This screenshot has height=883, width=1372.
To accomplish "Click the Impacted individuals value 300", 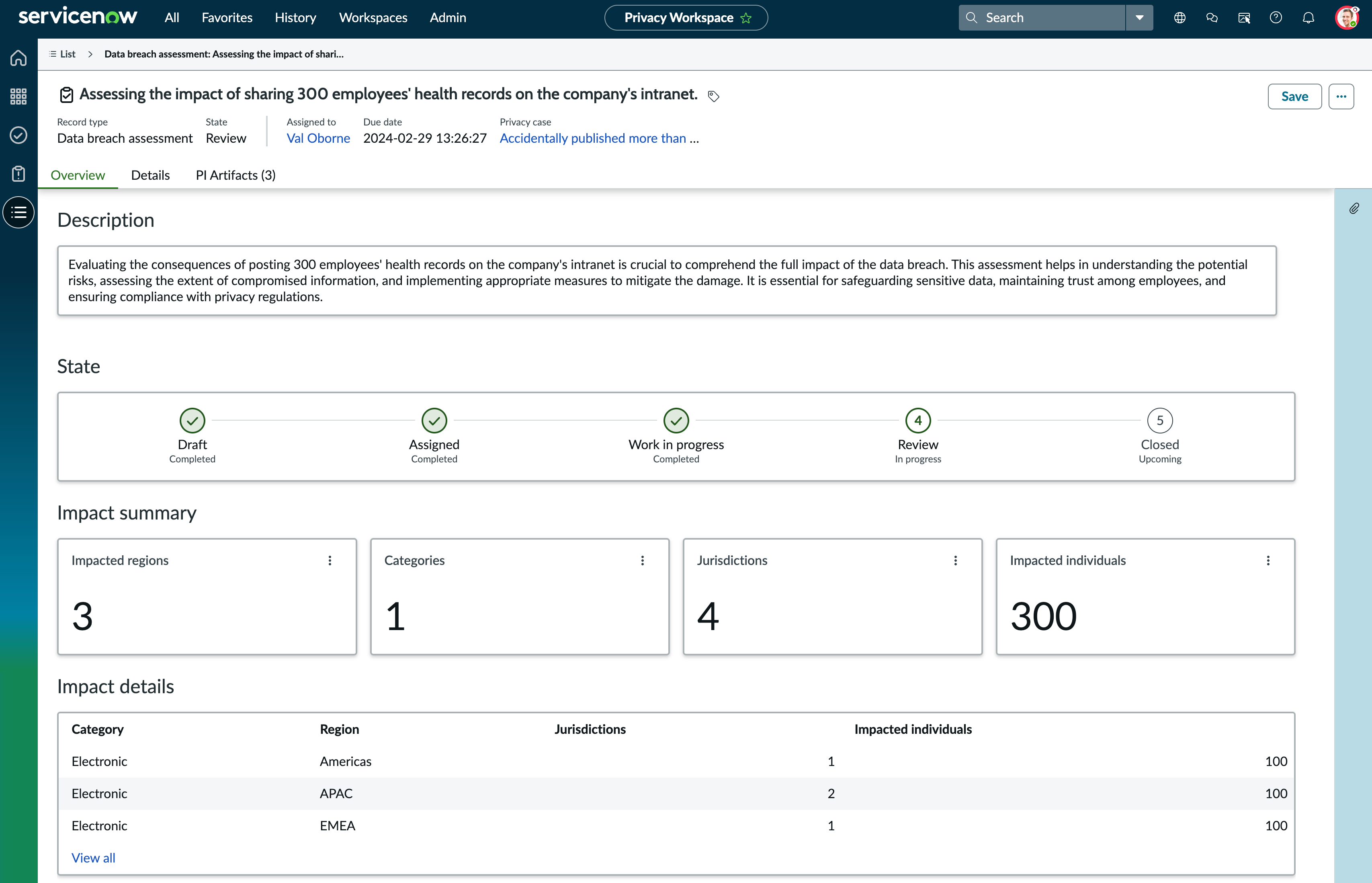I will (1043, 617).
